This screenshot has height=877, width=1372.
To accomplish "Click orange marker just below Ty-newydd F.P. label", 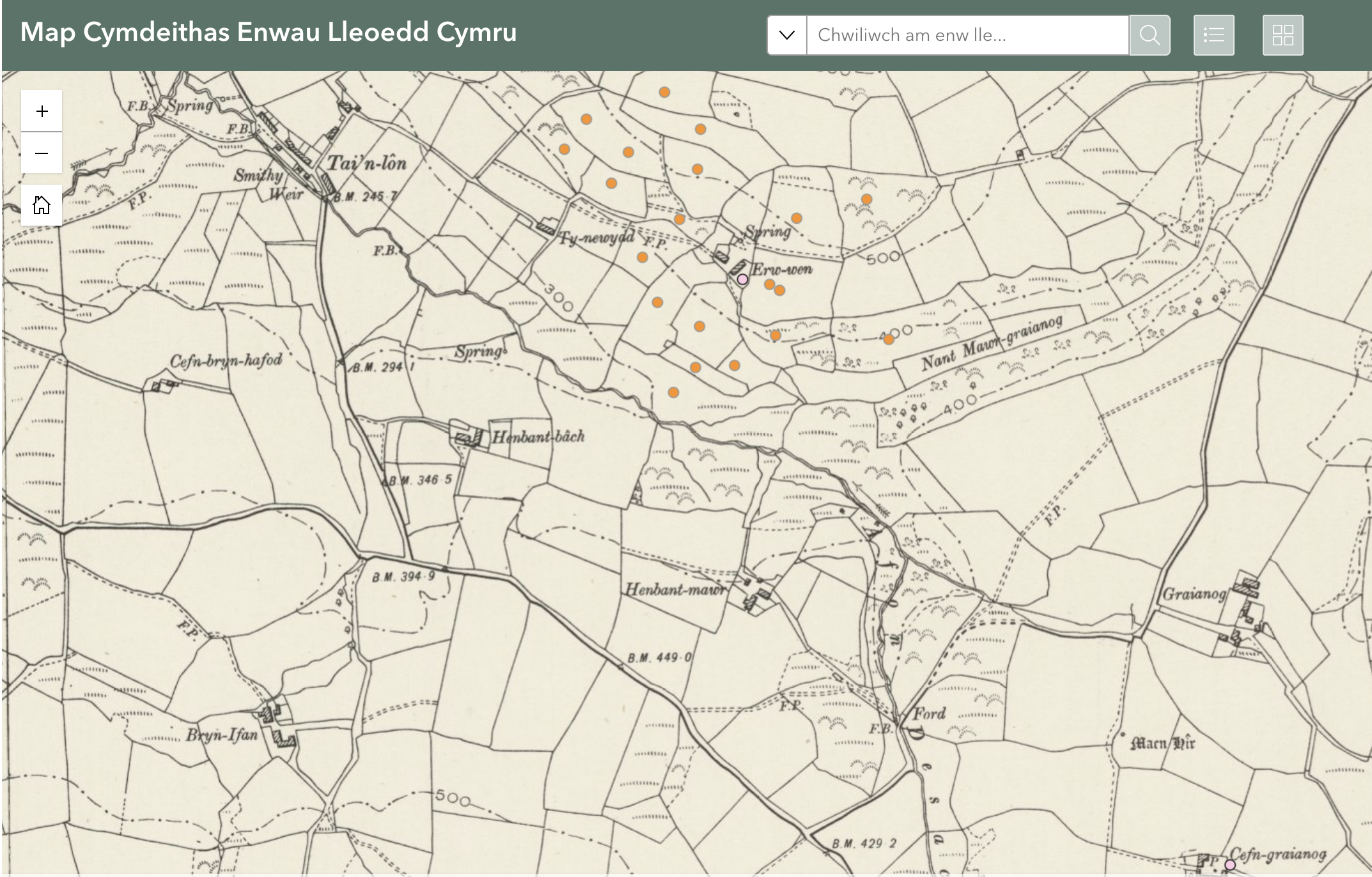I will (643, 258).
